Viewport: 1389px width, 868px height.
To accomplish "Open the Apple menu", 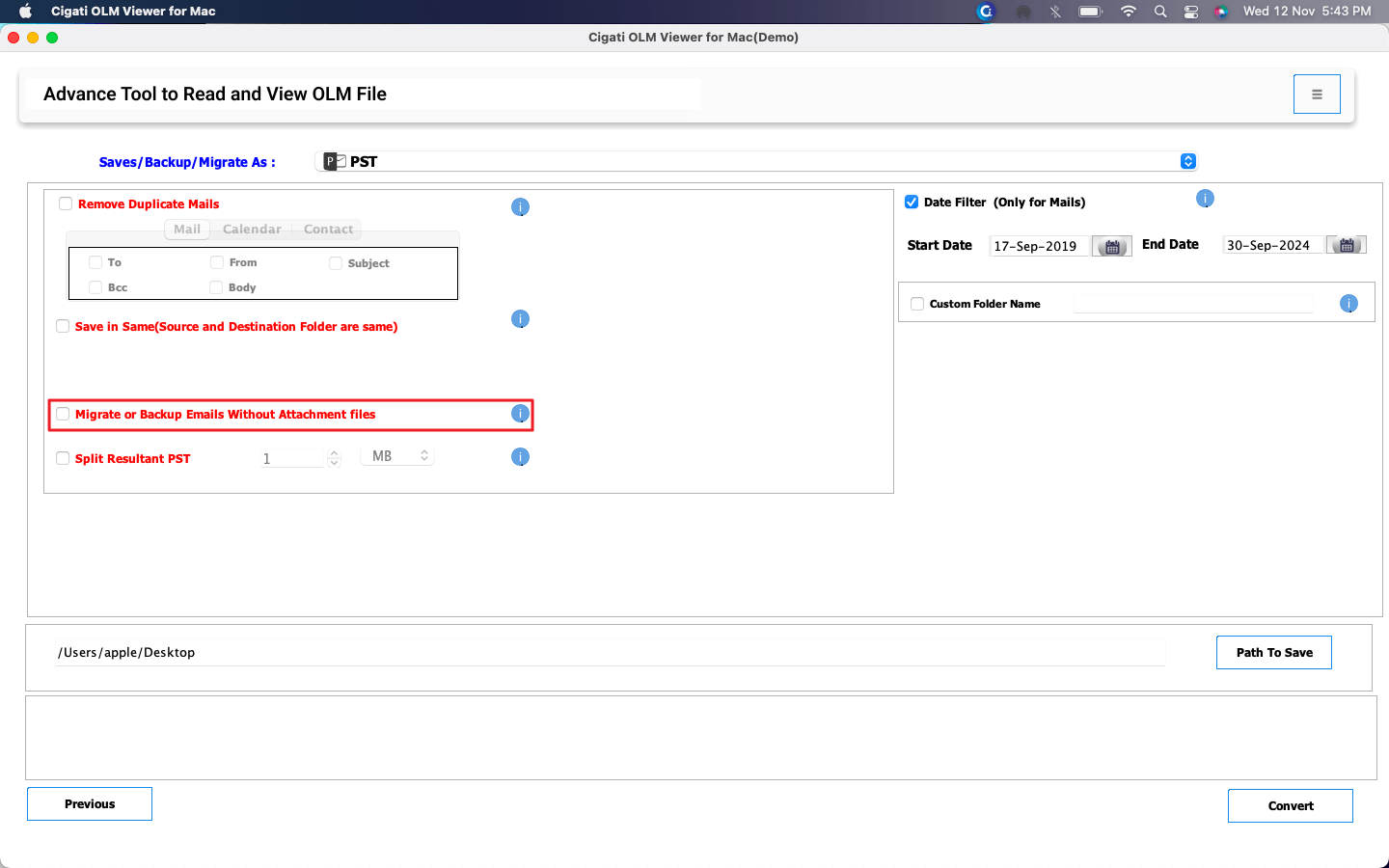I will point(25,12).
